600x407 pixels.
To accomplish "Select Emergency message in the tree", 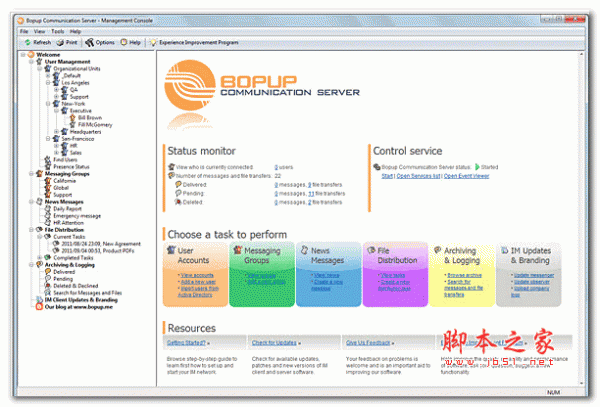I will click(77, 216).
